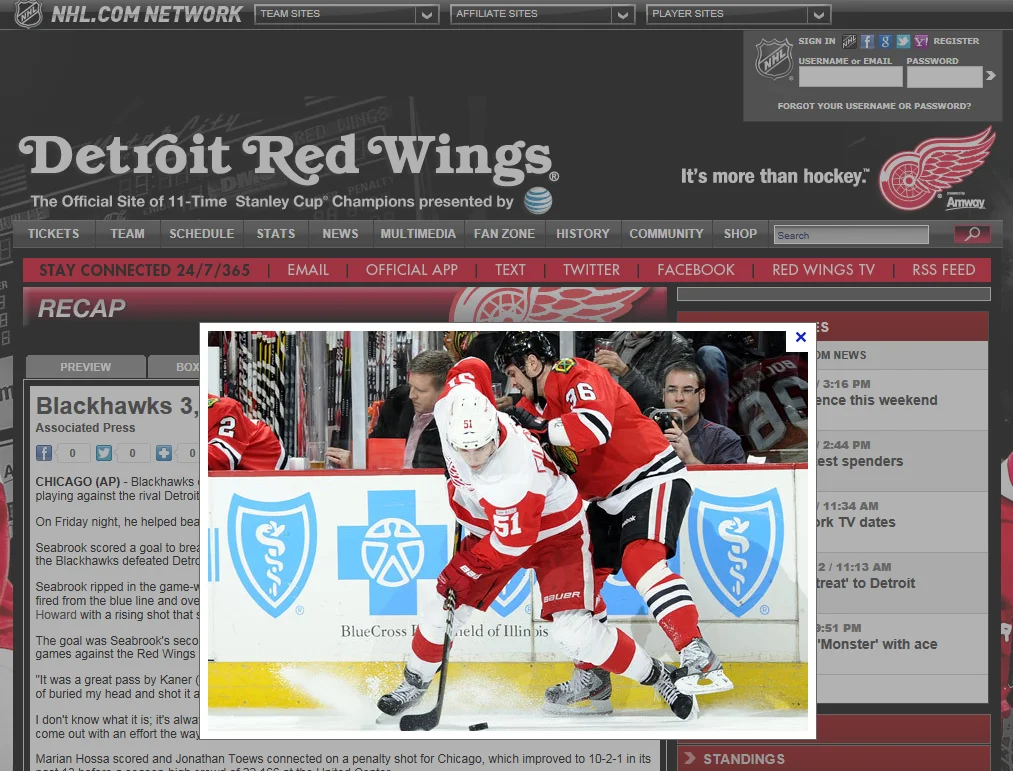Click the RSS Feed link

point(943,269)
